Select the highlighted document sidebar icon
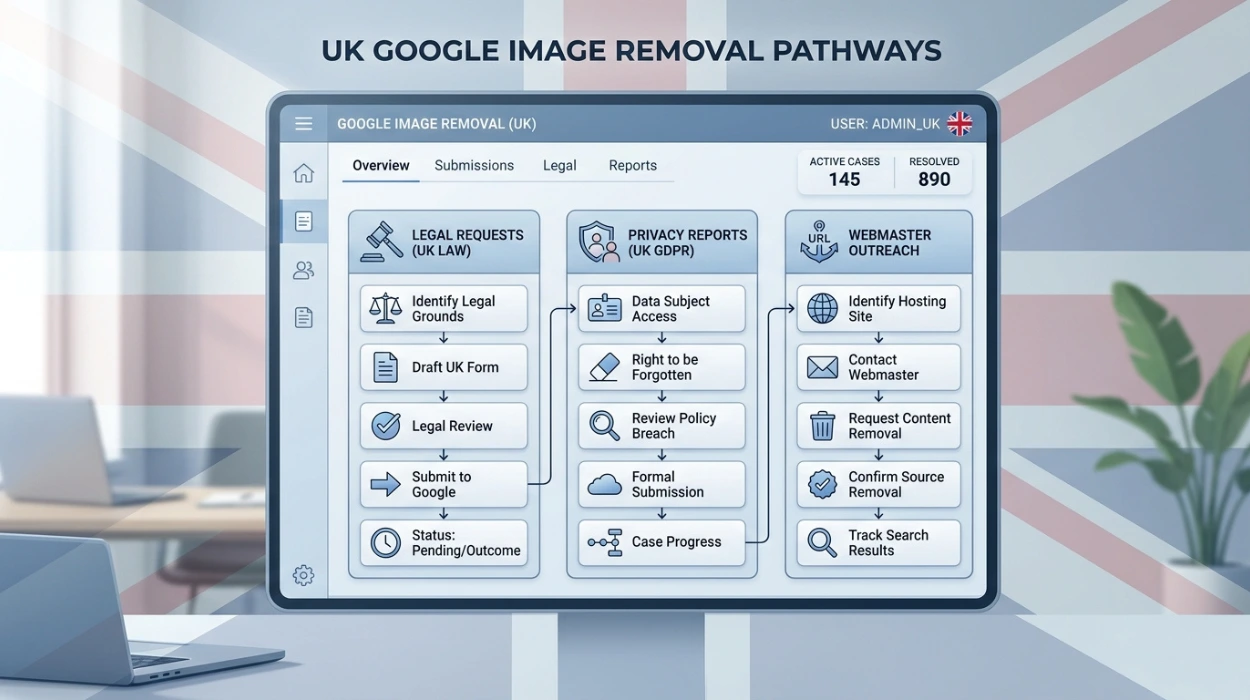 tap(303, 221)
